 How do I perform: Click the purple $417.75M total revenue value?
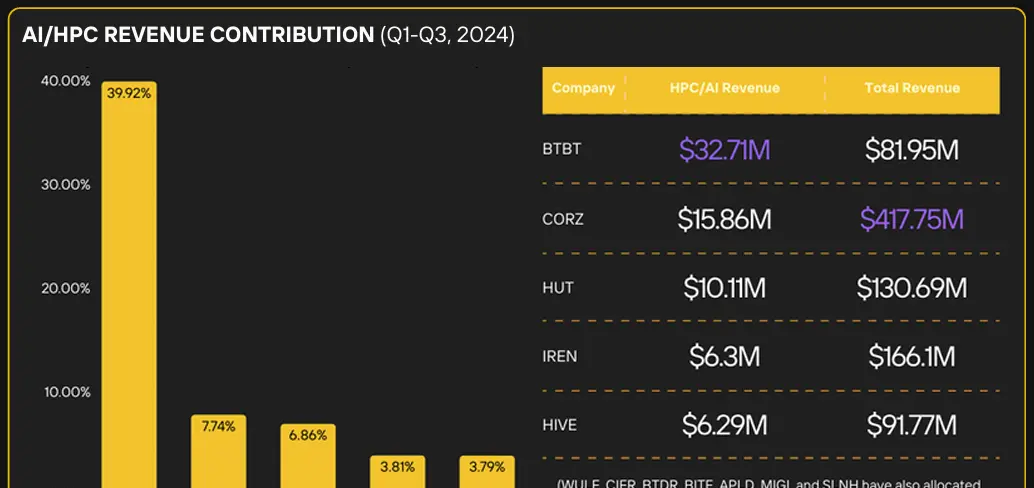[x=911, y=219]
